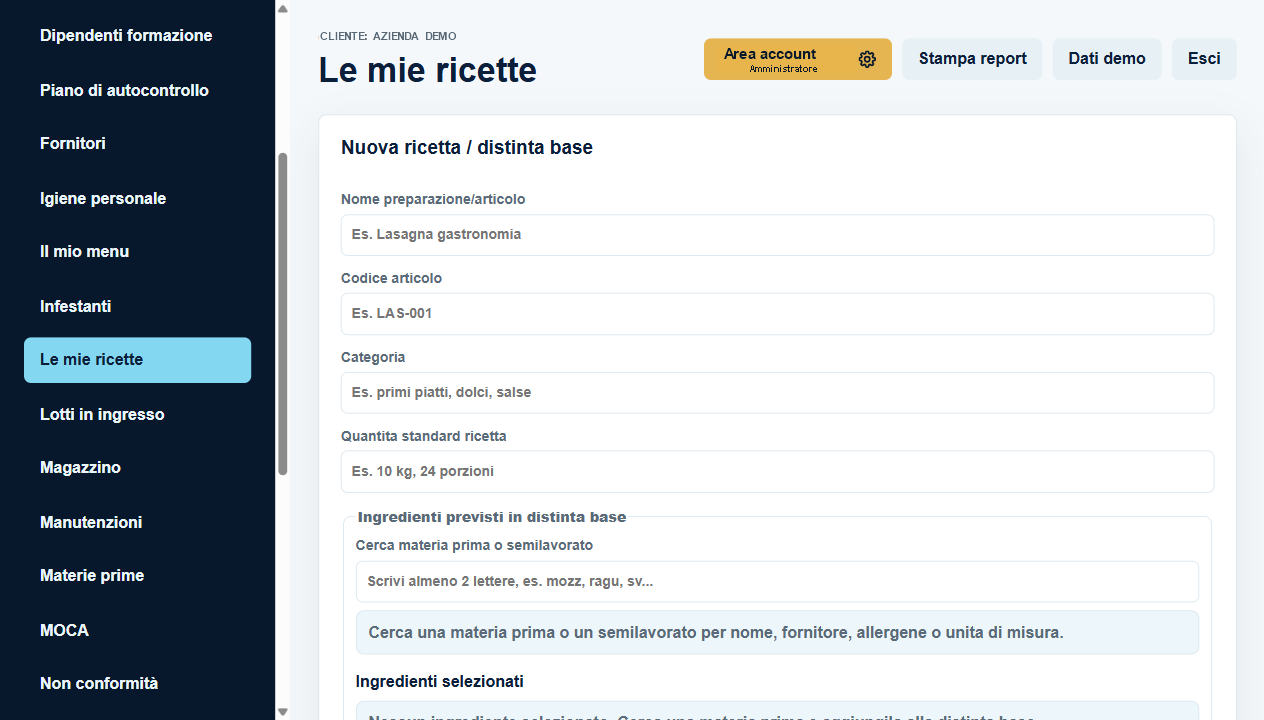
Task: Go to Piano di autocontrollo
Action: tap(137, 90)
